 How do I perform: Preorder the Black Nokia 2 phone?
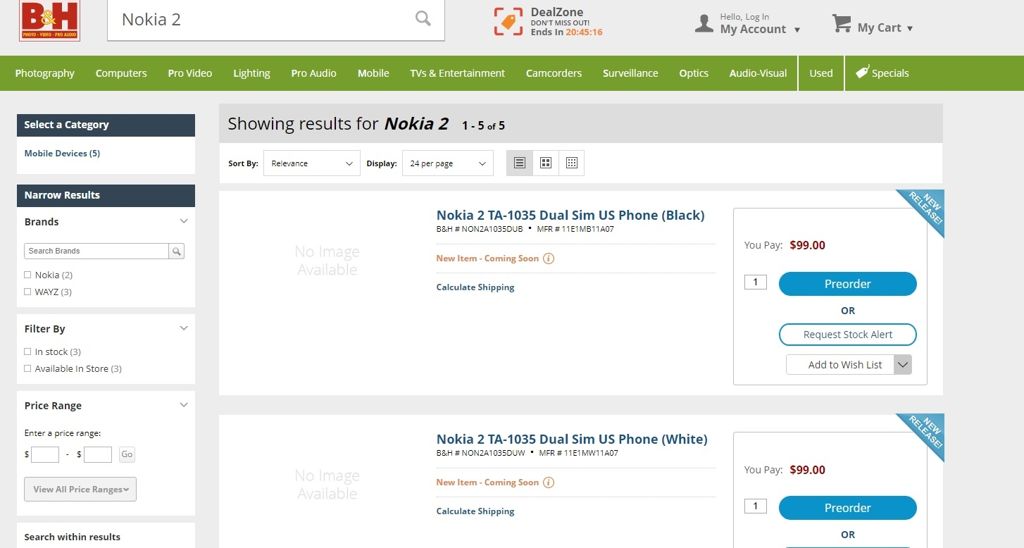tap(847, 284)
